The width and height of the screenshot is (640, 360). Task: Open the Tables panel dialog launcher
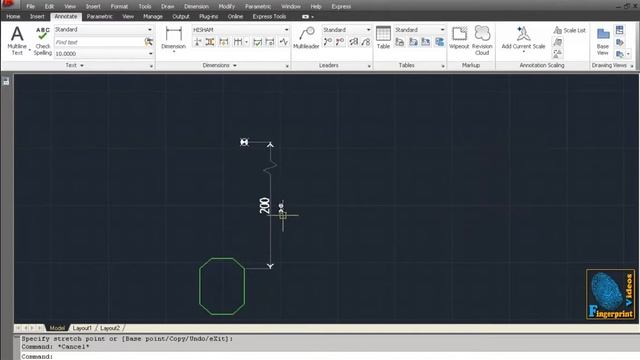443,66
